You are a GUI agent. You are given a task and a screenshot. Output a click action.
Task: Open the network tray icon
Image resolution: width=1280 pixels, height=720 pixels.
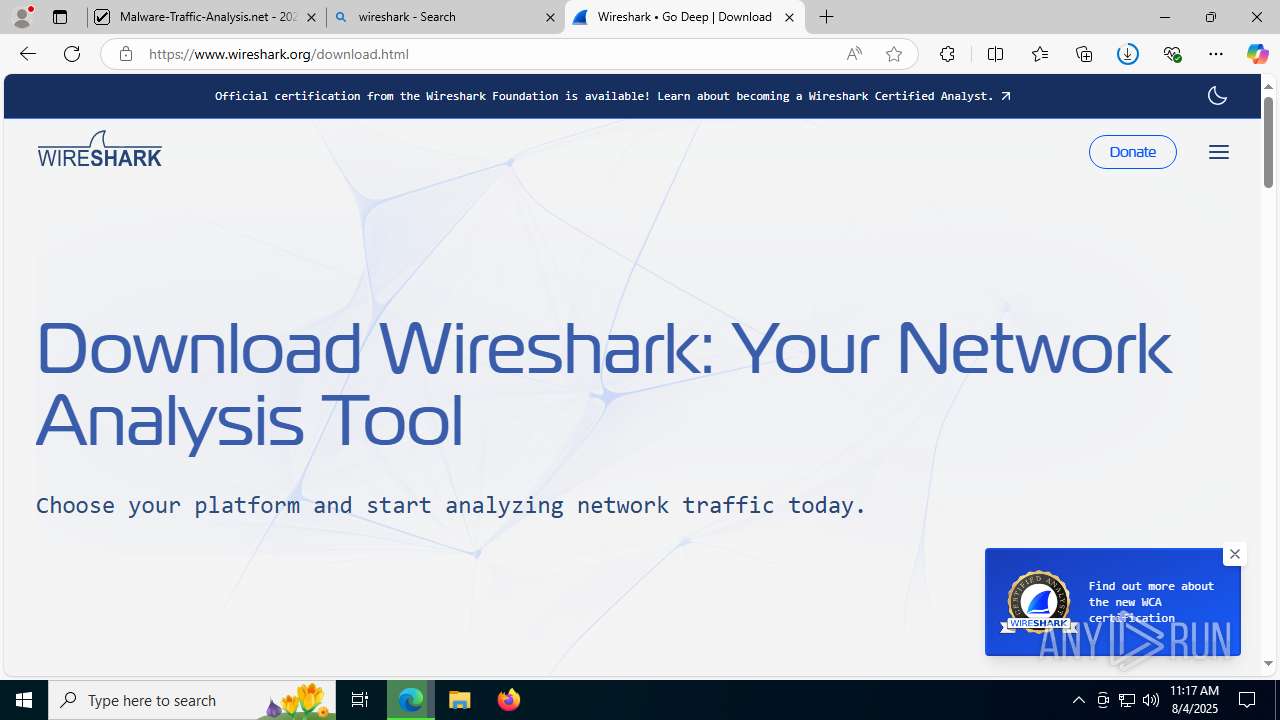coord(1127,700)
